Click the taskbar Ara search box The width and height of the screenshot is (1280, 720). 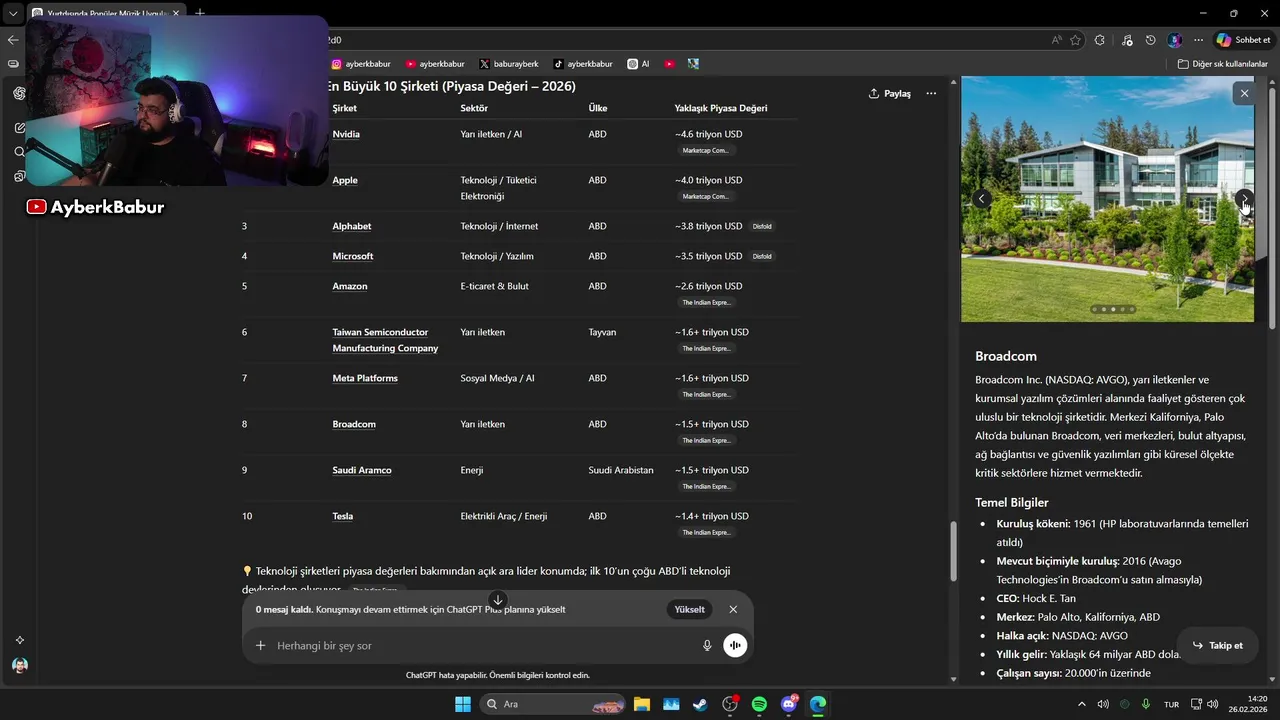point(553,704)
